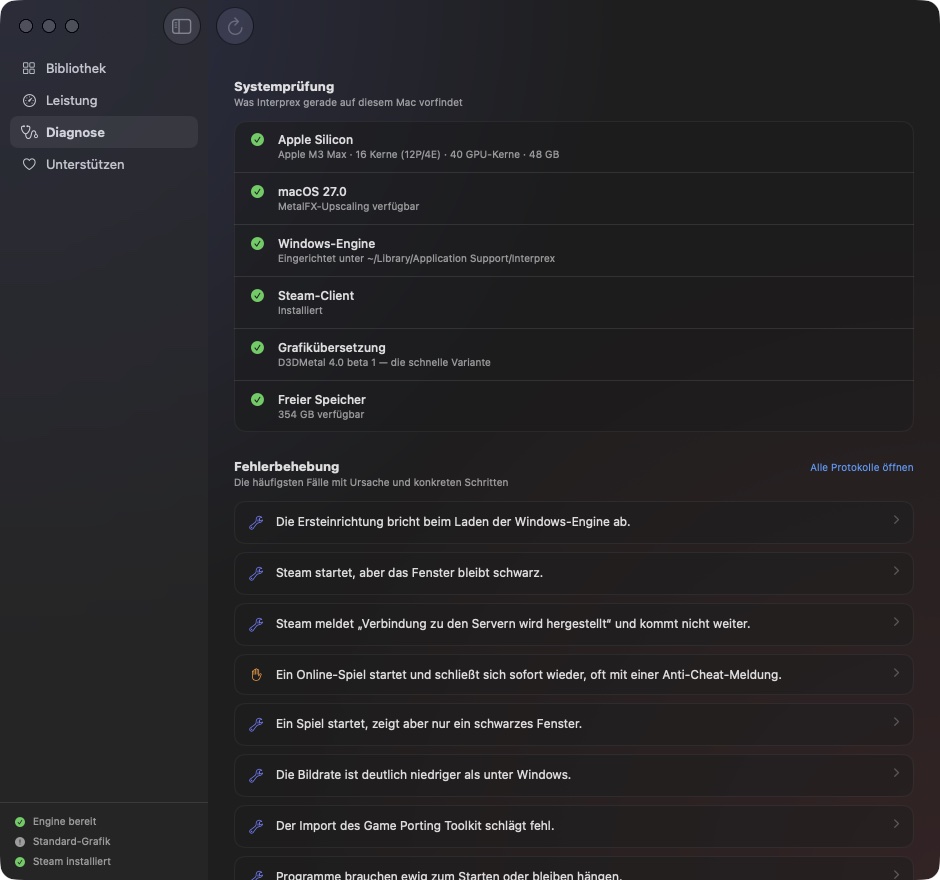Click 'Engine bereit' status label
This screenshot has height=880, width=940.
coord(64,822)
